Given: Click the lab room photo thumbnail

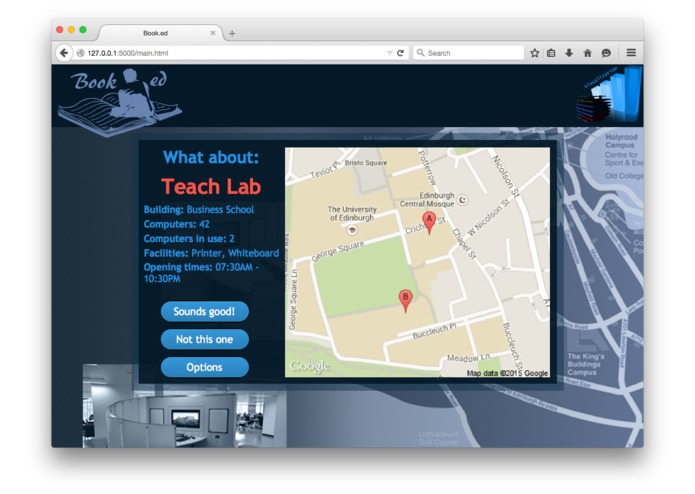Looking at the screenshot, I should 184,405.
